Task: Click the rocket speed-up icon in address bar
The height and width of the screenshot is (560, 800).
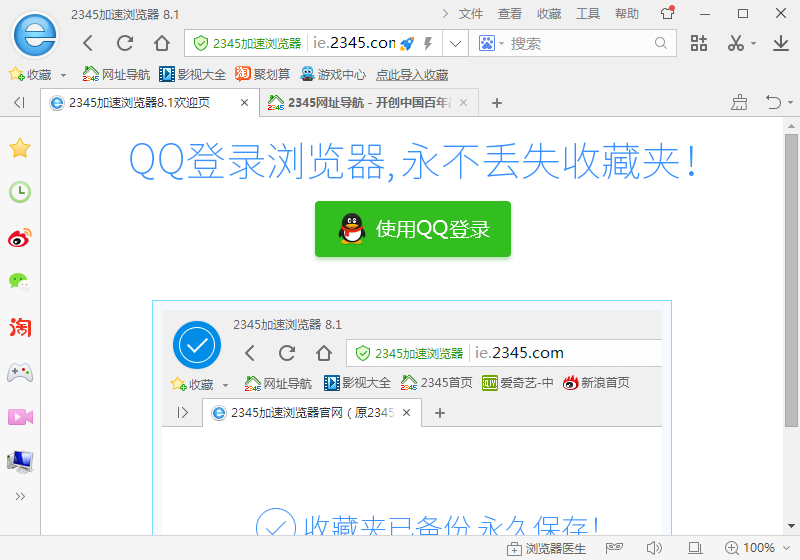Action: click(x=407, y=43)
